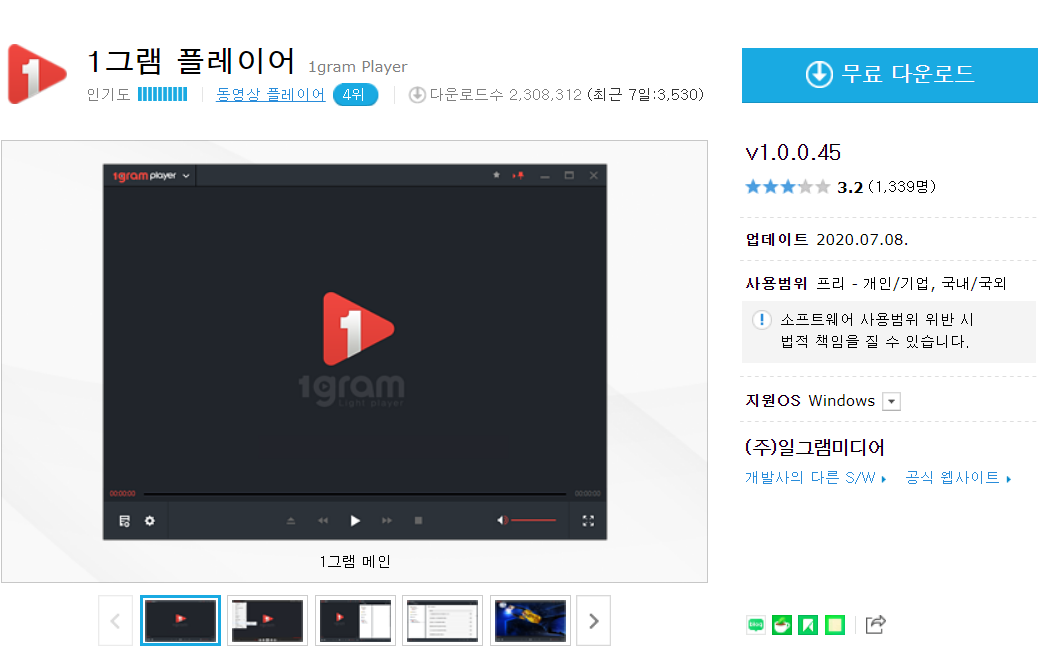Expand the 지원OS Windows dropdown

(891, 402)
